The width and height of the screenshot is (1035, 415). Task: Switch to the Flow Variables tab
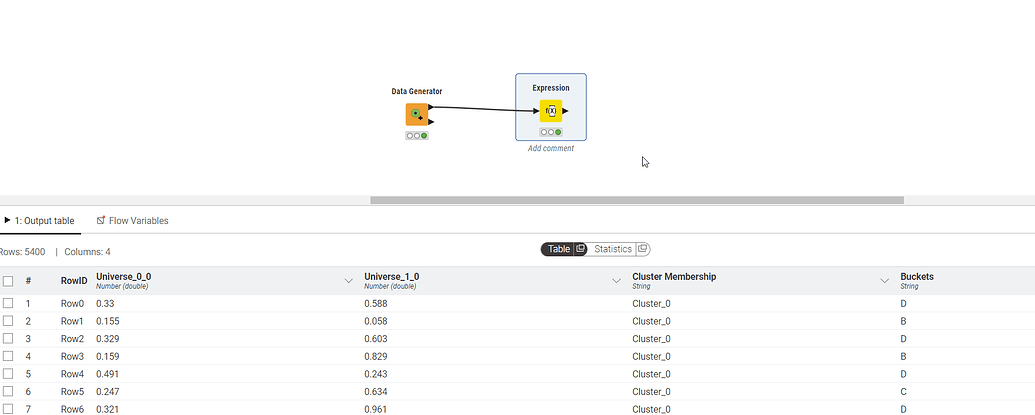point(133,221)
